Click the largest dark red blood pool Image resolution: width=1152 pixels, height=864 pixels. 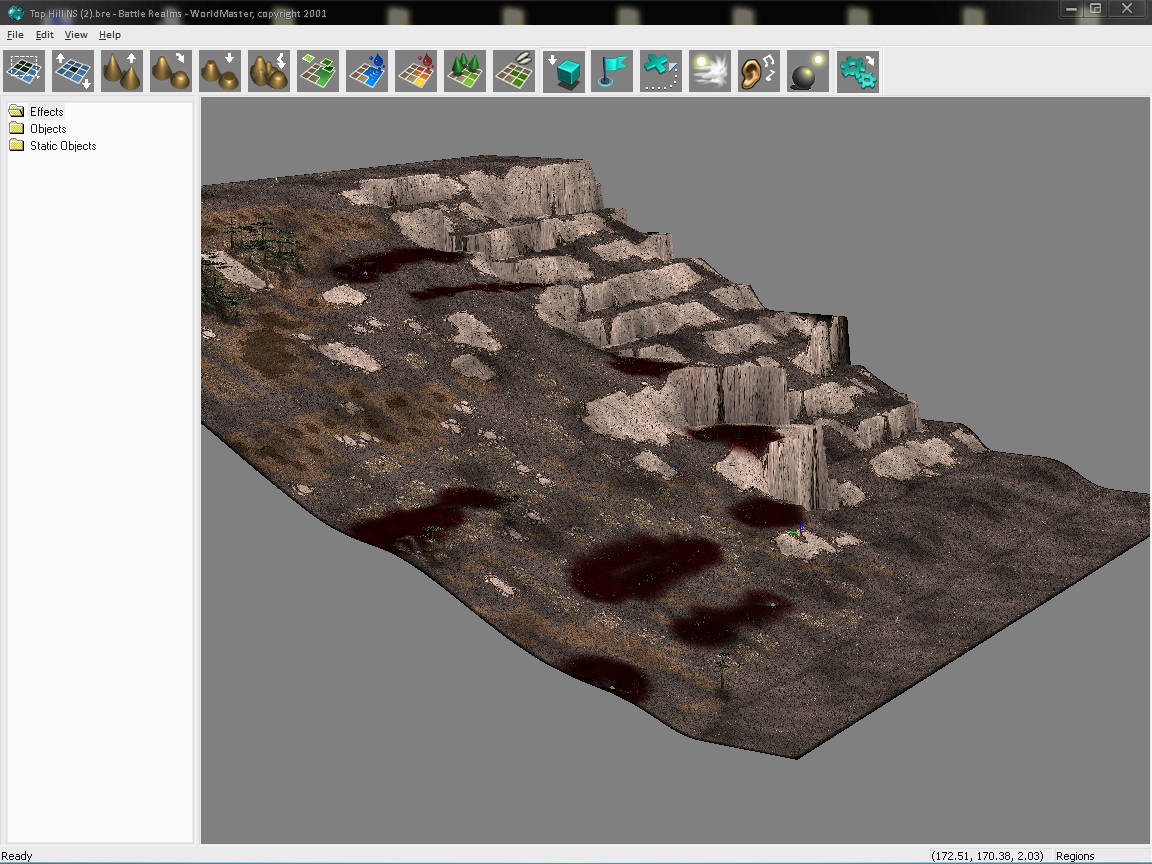click(644, 567)
